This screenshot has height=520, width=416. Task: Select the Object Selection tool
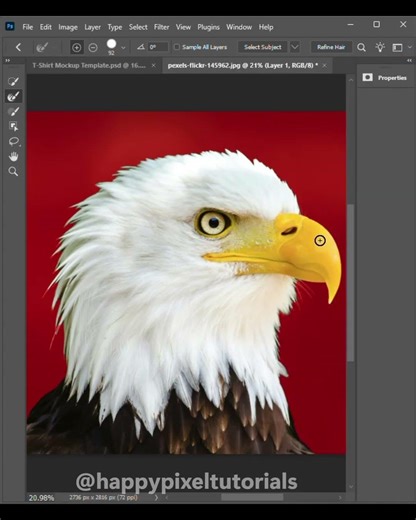coord(13,127)
